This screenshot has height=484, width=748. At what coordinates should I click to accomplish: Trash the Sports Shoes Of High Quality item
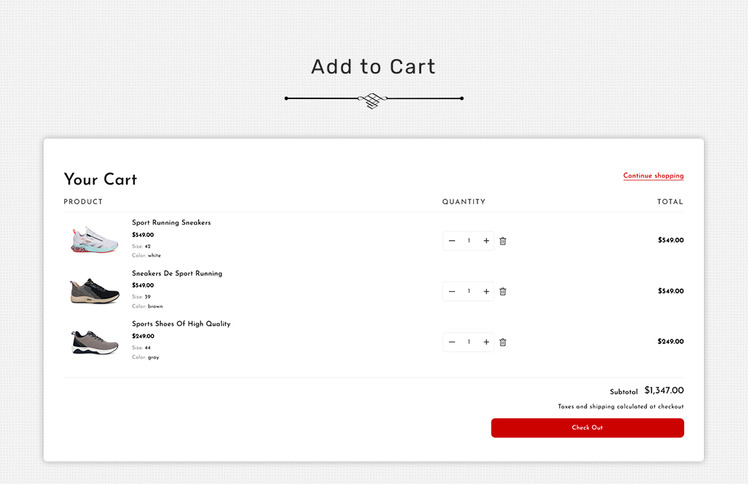click(503, 342)
